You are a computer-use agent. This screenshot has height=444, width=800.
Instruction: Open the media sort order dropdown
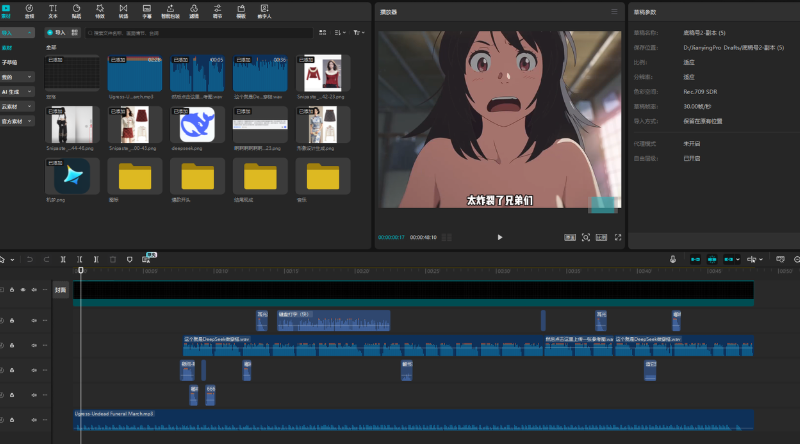click(x=340, y=33)
